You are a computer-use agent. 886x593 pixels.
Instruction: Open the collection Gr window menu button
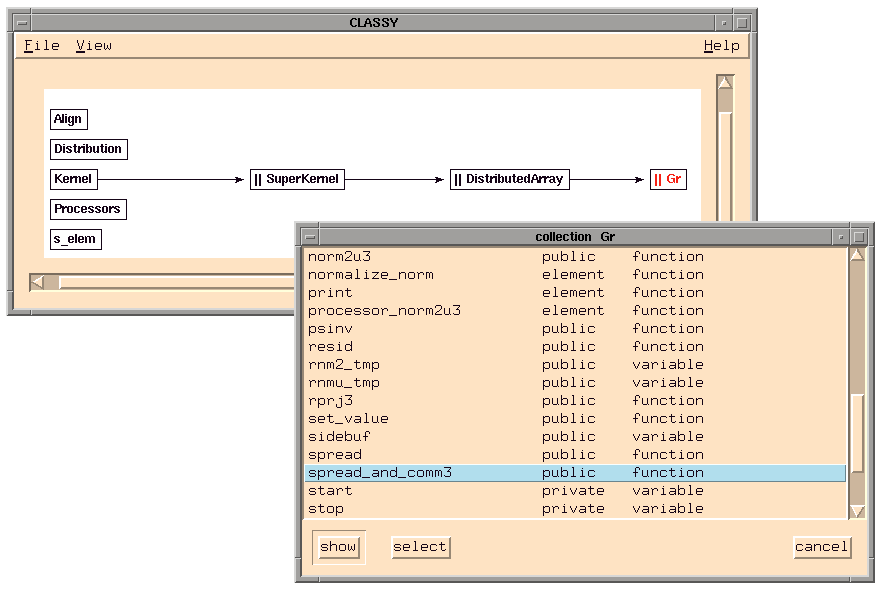pos(310,237)
